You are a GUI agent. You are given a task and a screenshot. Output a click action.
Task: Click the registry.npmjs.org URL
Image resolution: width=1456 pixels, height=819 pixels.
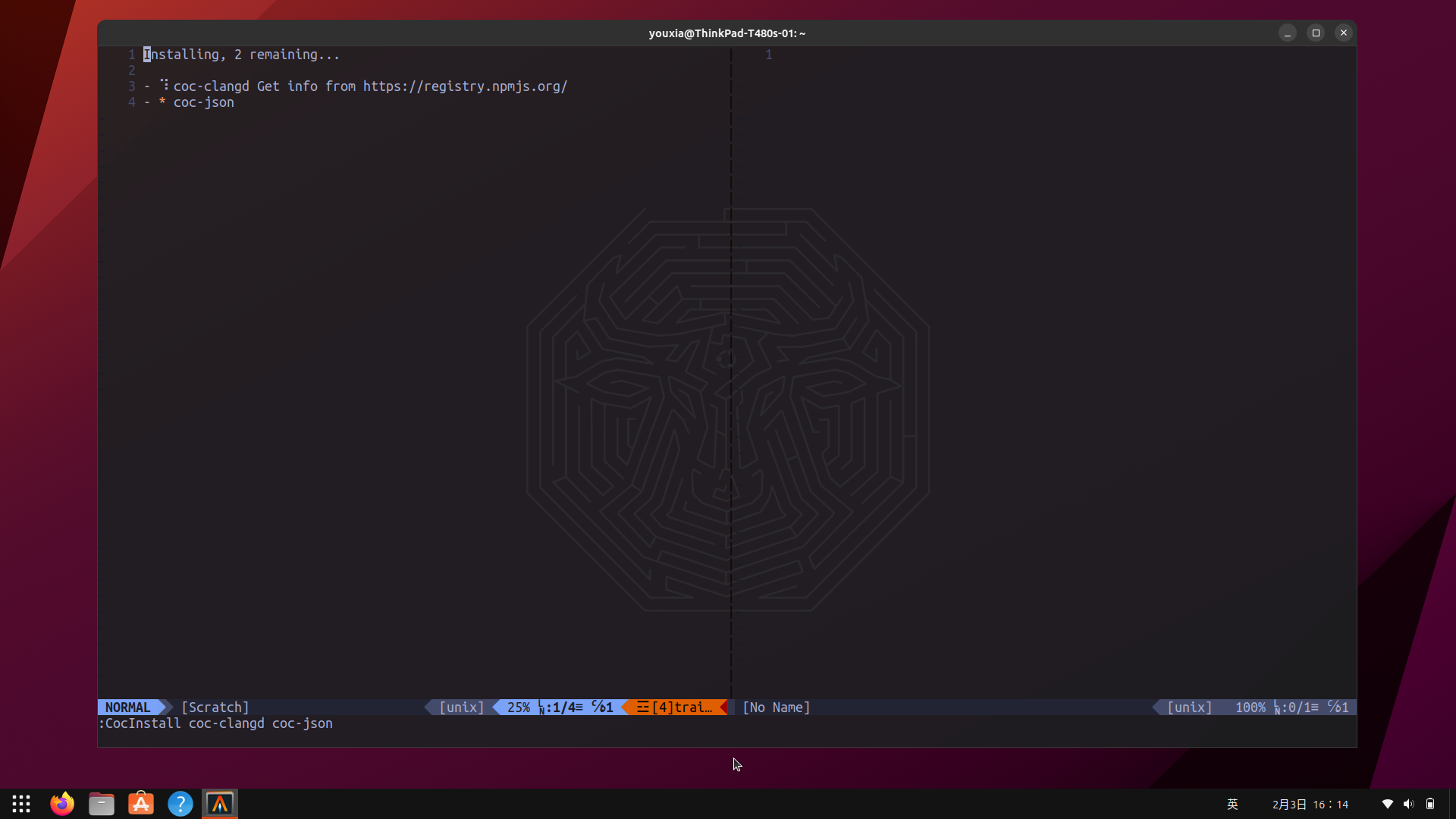pyautogui.click(x=465, y=86)
